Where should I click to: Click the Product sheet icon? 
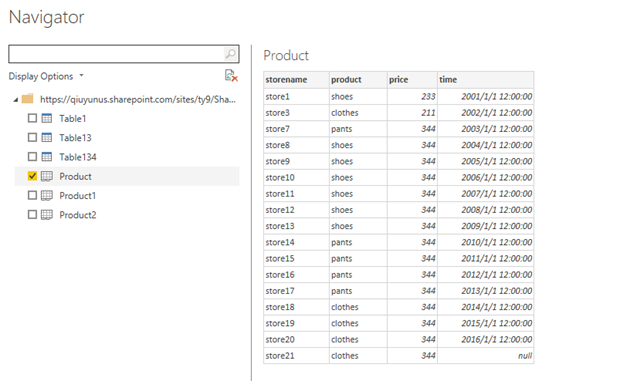[x=47, y=176]
